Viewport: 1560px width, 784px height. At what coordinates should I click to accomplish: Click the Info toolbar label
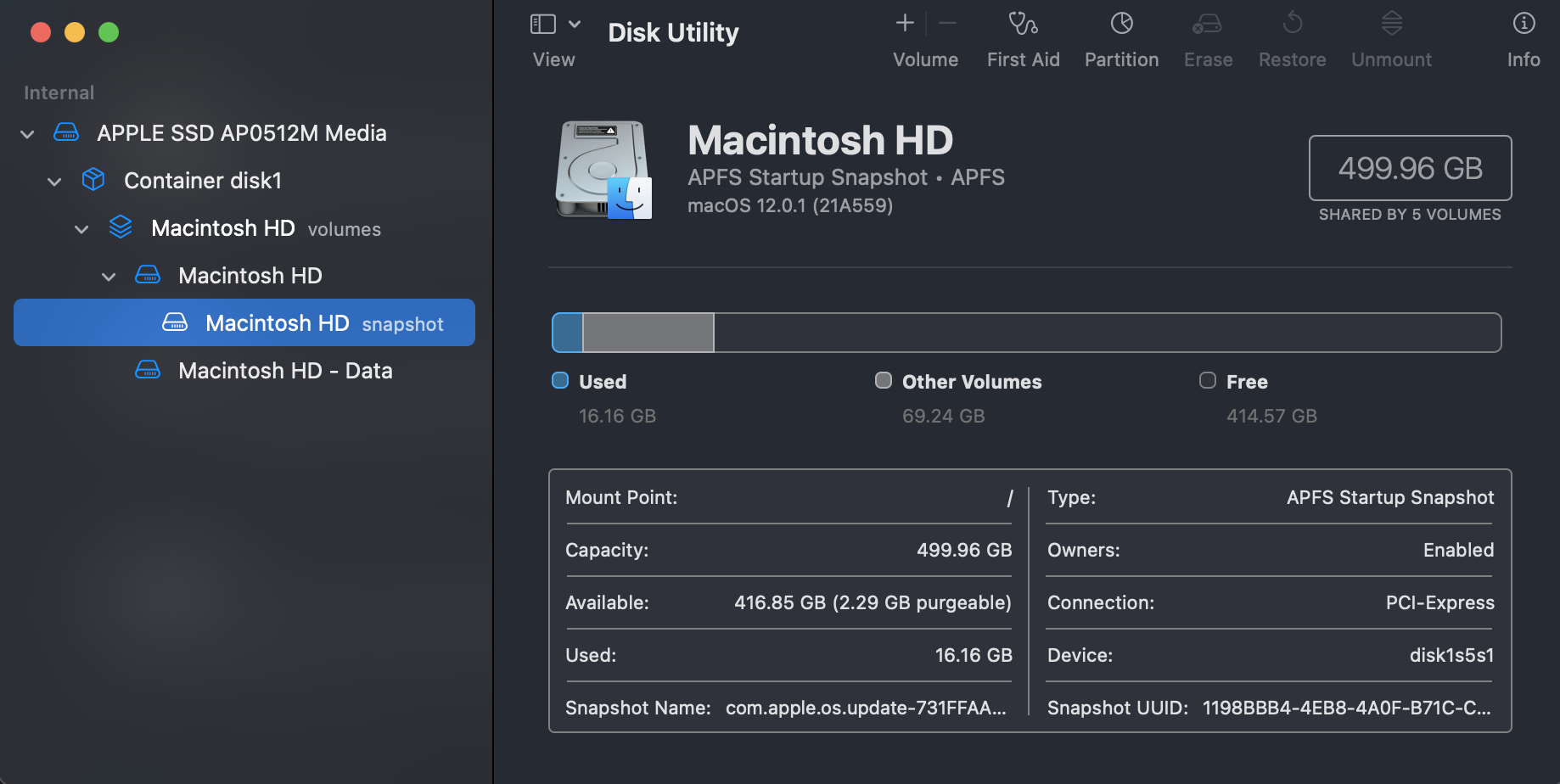(1524, 59)
